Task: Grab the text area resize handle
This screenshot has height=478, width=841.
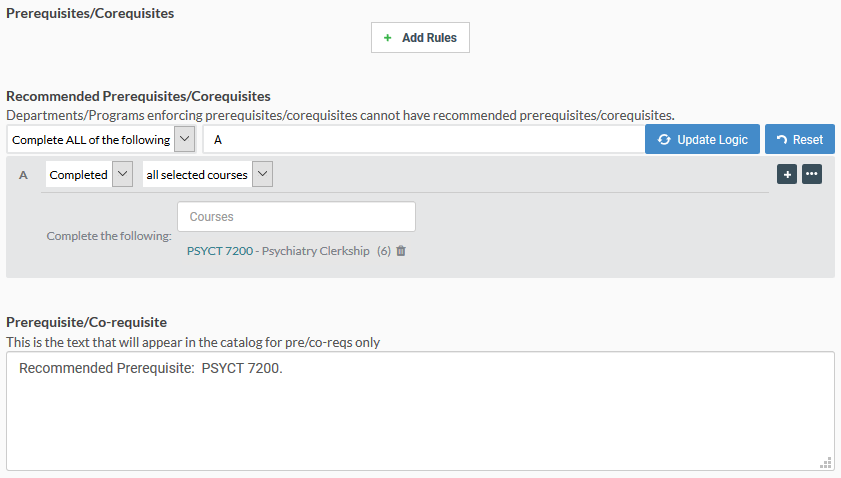Action: point(826,463)
